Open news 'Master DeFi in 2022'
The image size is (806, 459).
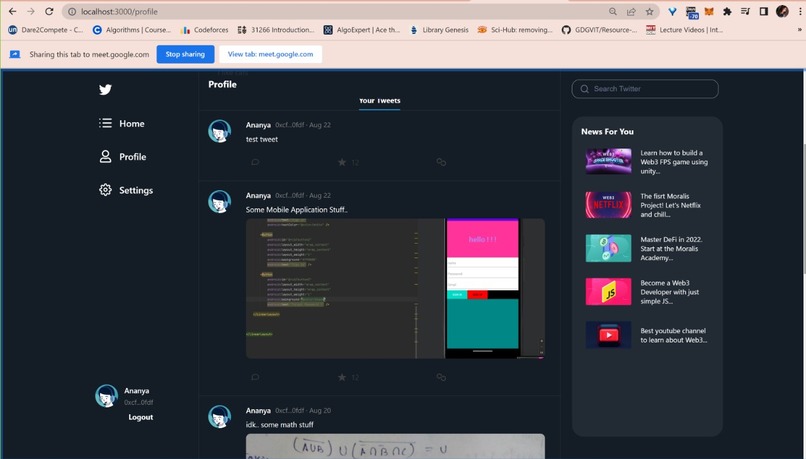671,248
